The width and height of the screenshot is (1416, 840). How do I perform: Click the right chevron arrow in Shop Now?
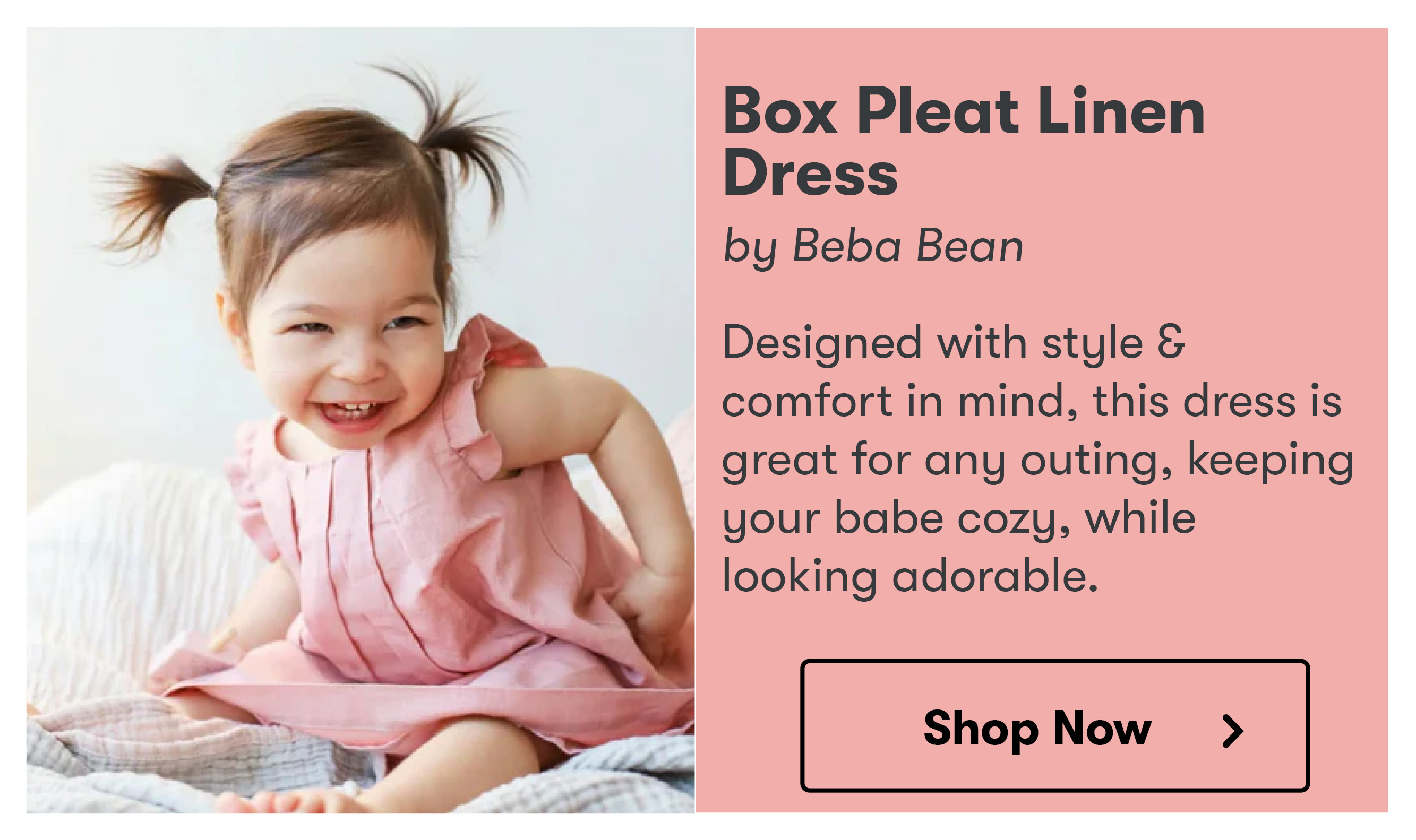pyautogui.click(x=1232, y=731)
